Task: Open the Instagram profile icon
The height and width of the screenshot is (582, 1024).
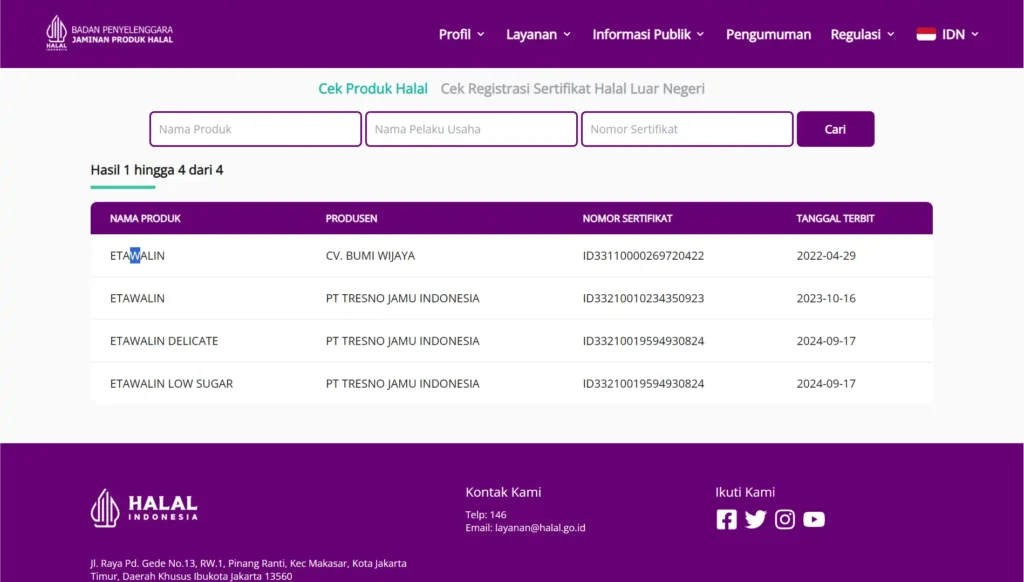Action: 785,519
